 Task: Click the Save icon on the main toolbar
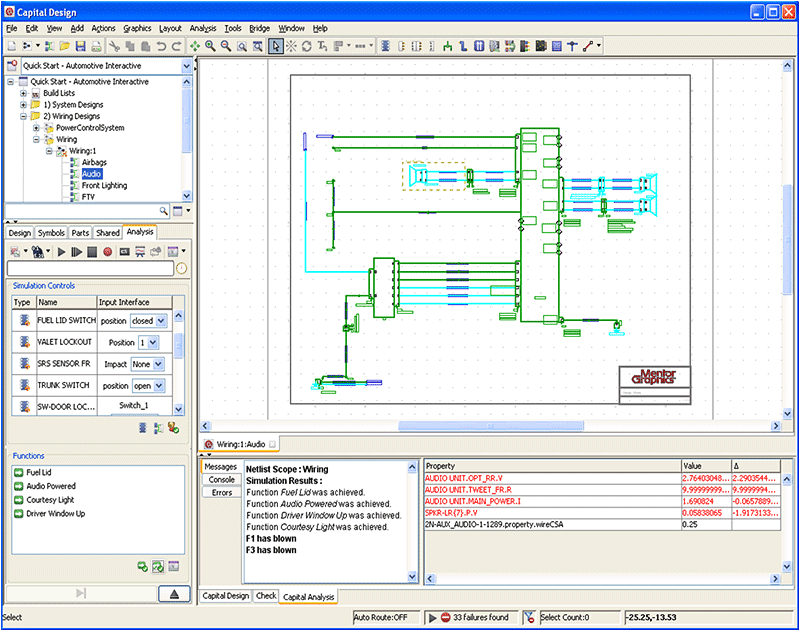(x=82, y=45)
